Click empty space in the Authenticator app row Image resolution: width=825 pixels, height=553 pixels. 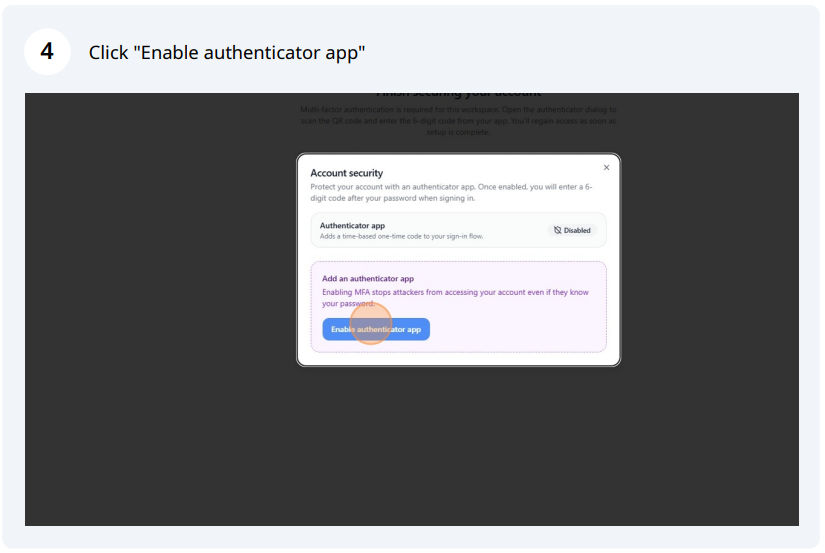click(500, 230)
